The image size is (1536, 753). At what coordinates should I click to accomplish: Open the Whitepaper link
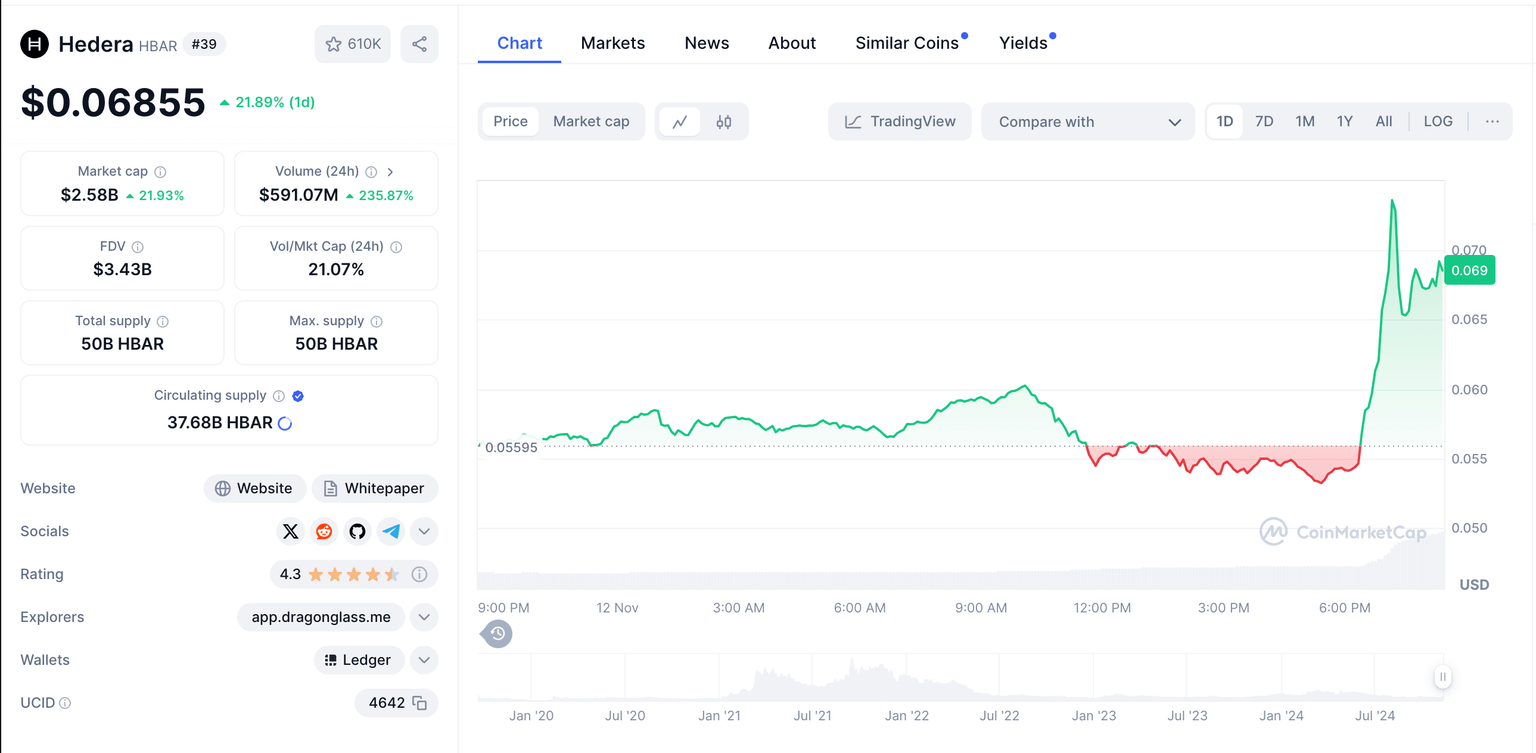(375, 488)
